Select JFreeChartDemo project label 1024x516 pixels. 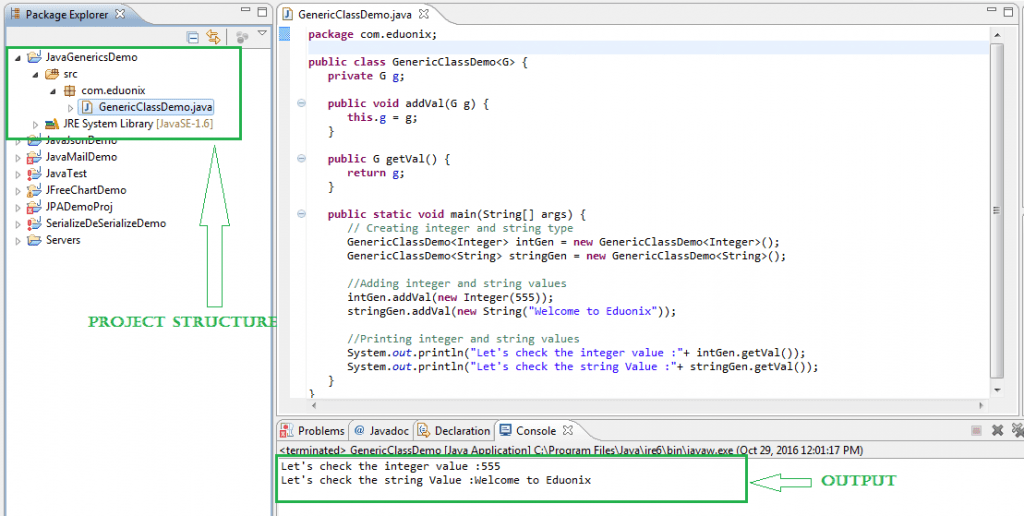click(x=86, y=190)
